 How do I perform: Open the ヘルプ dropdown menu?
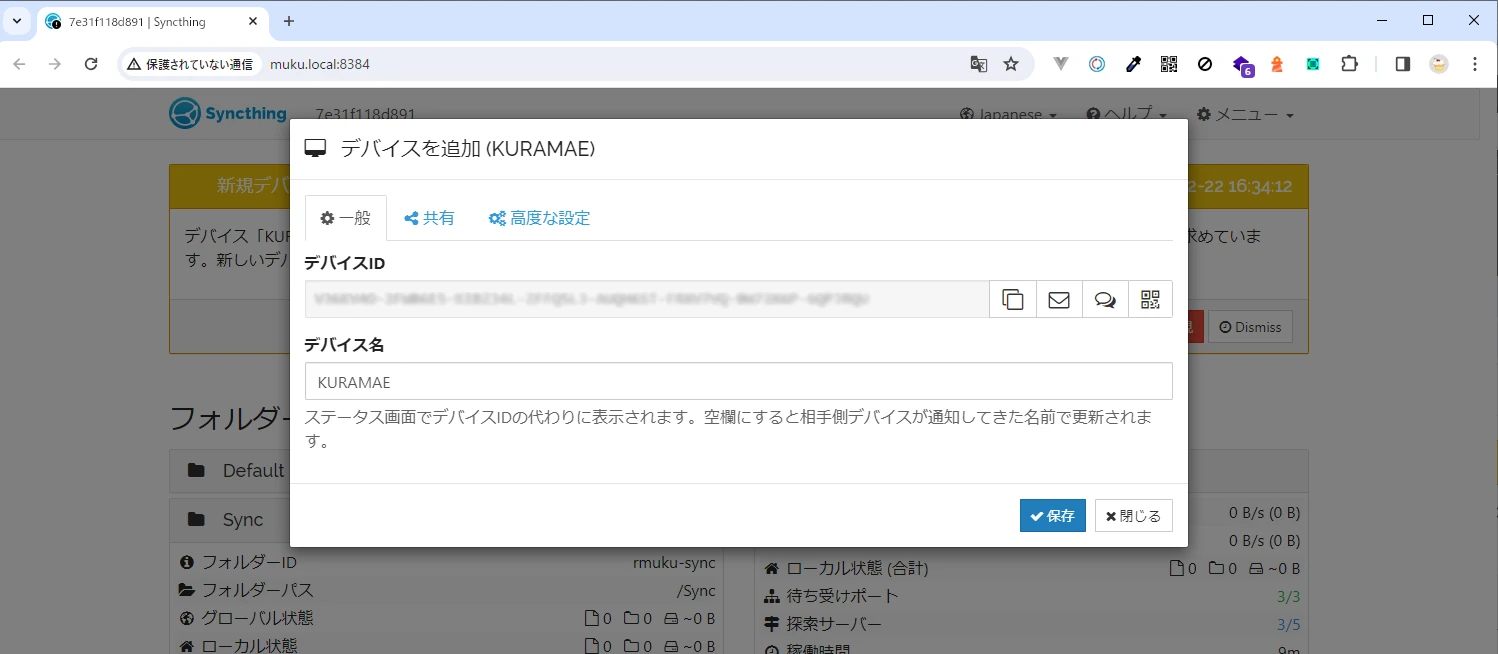coord(1126,115)
